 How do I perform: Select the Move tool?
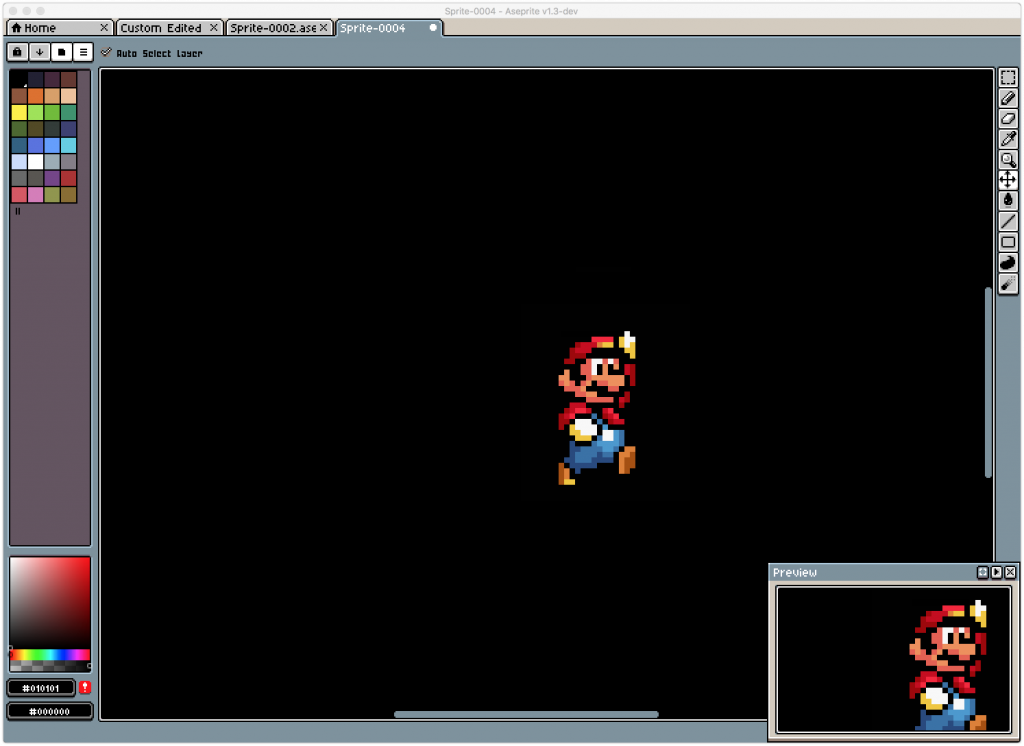(x=1008, y=180)
